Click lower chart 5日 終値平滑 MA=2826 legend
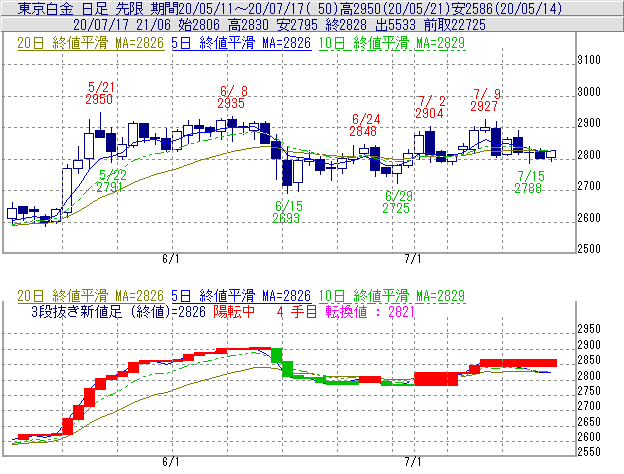Viewport: 624px width, 474px height. [241, 296]
